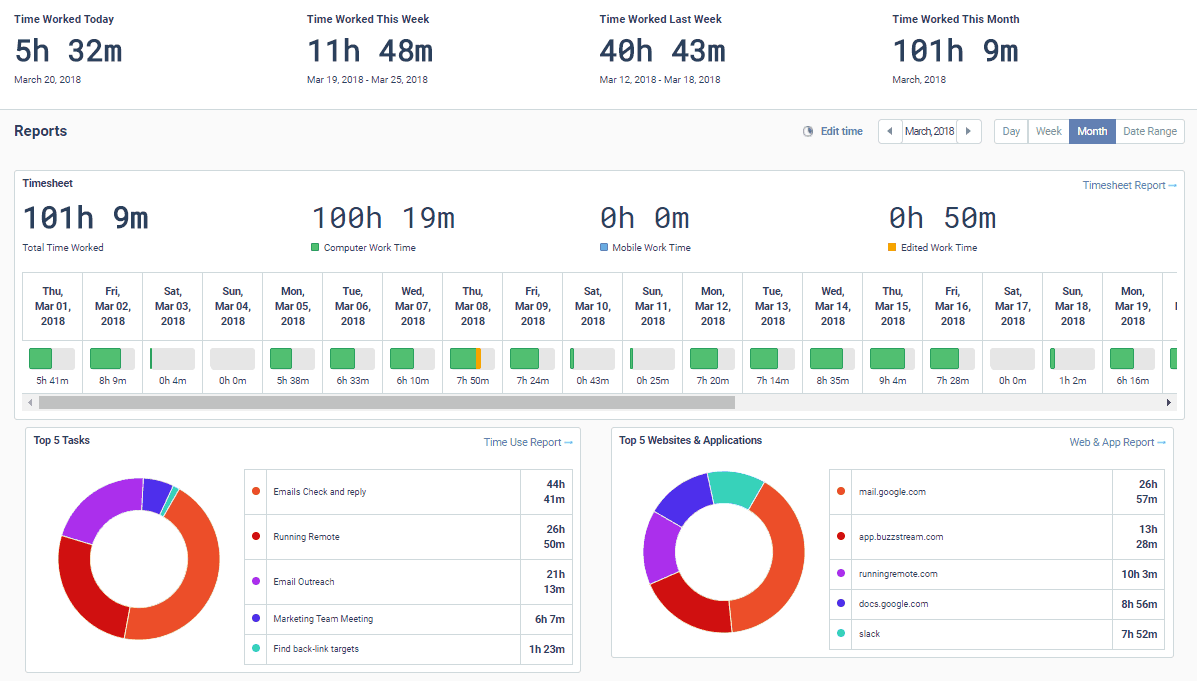
Task: Click the teal dot beside slack
Action: pyautogui.click(x=841, y=634)
